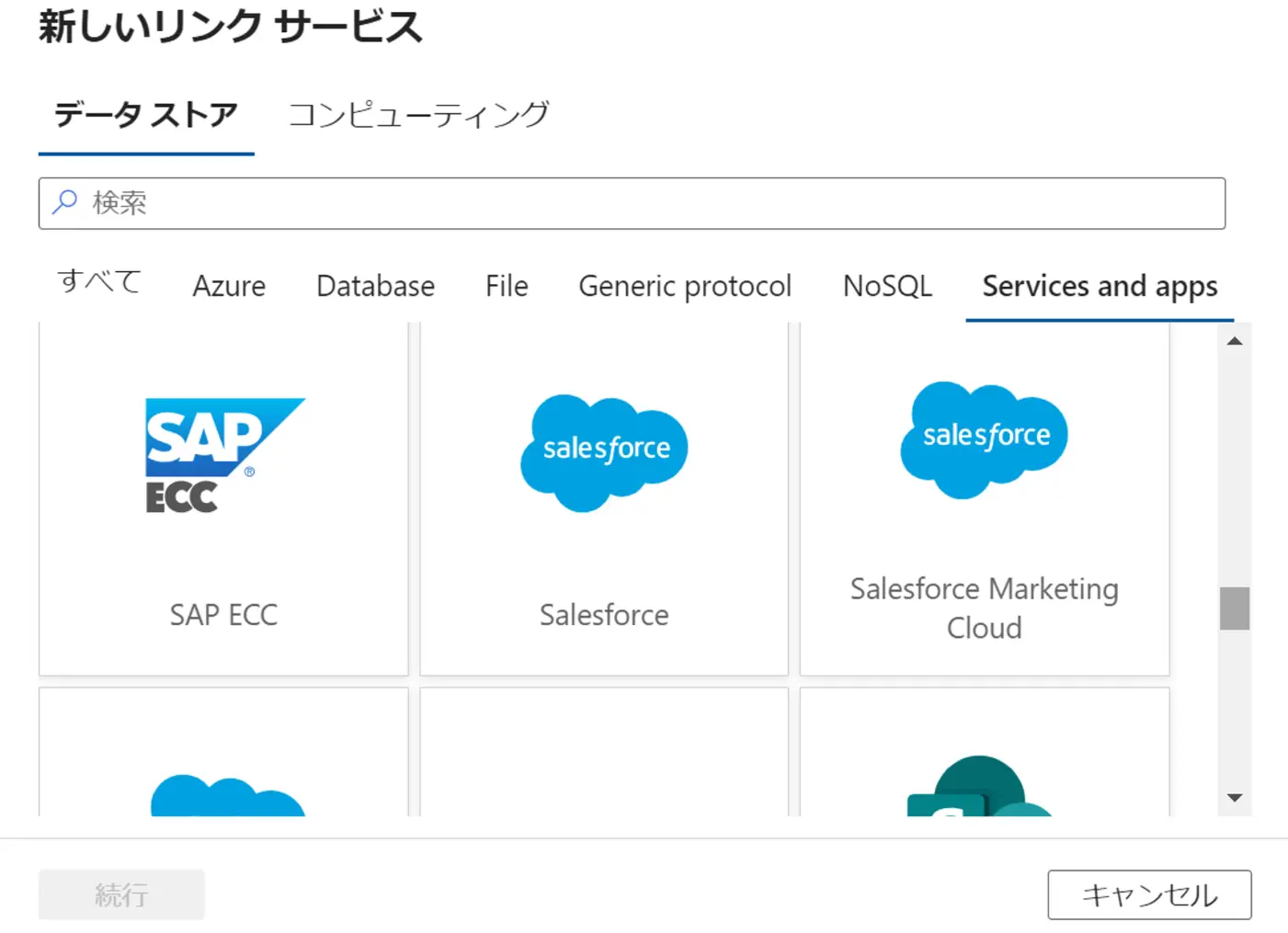Image resolution: width=1288 pixels, height=933 pixels.
Task: Select the SAP ECC logo icon
Action: (x=225, y=455)
